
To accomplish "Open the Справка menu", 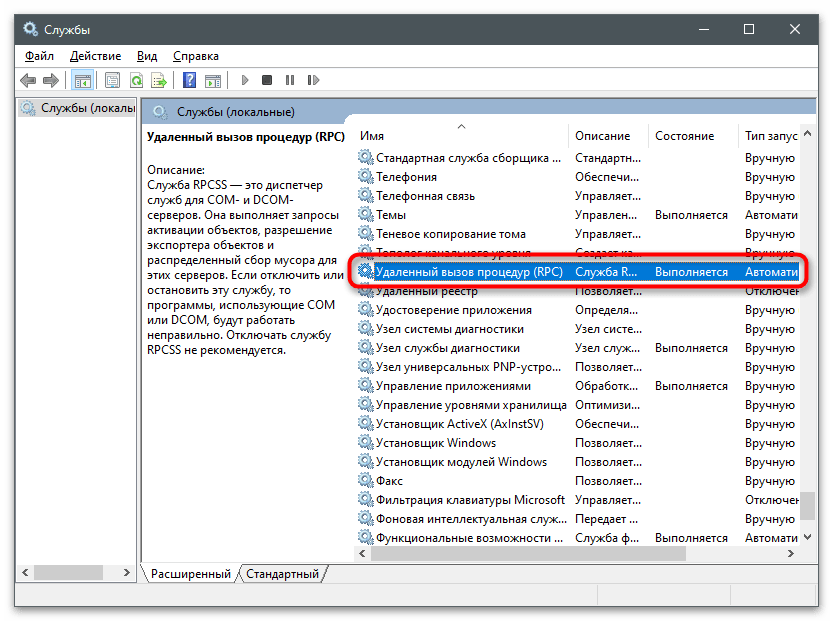I will click(196, 56).
